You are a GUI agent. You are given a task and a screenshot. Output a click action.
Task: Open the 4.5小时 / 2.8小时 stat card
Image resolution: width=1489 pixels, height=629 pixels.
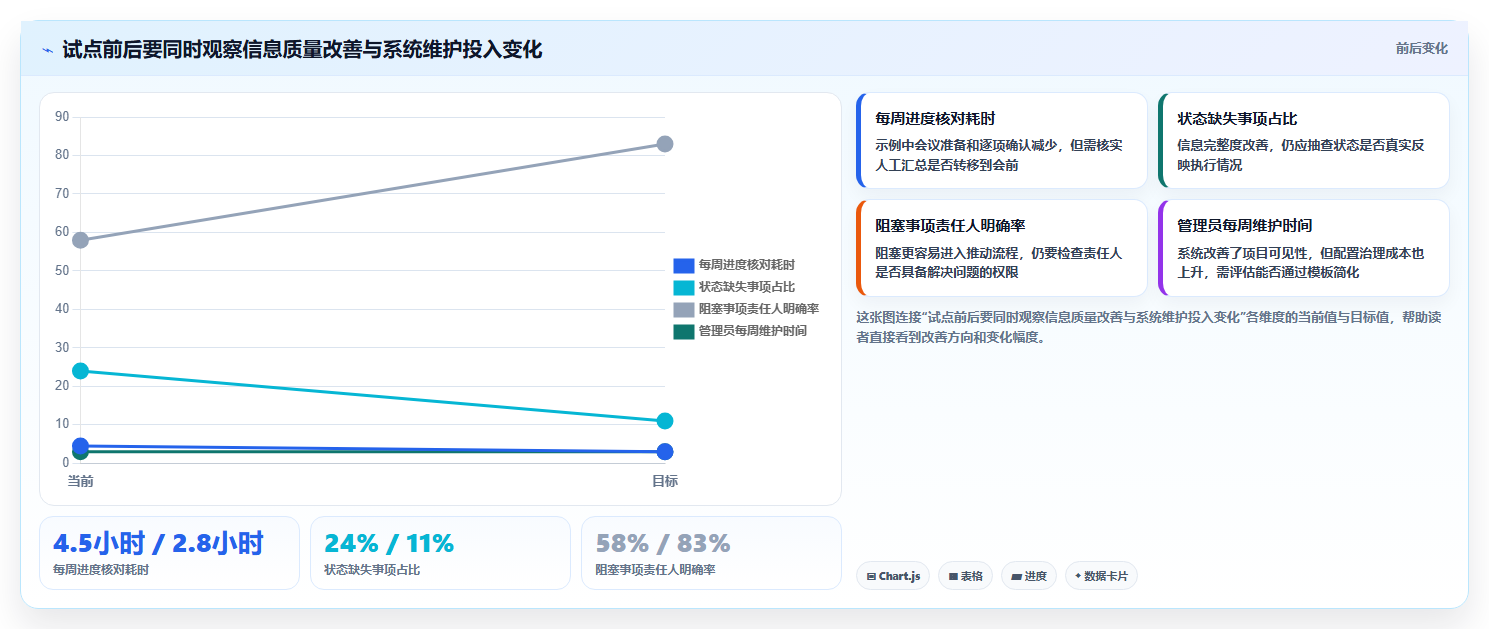click(x=169, y=553)
